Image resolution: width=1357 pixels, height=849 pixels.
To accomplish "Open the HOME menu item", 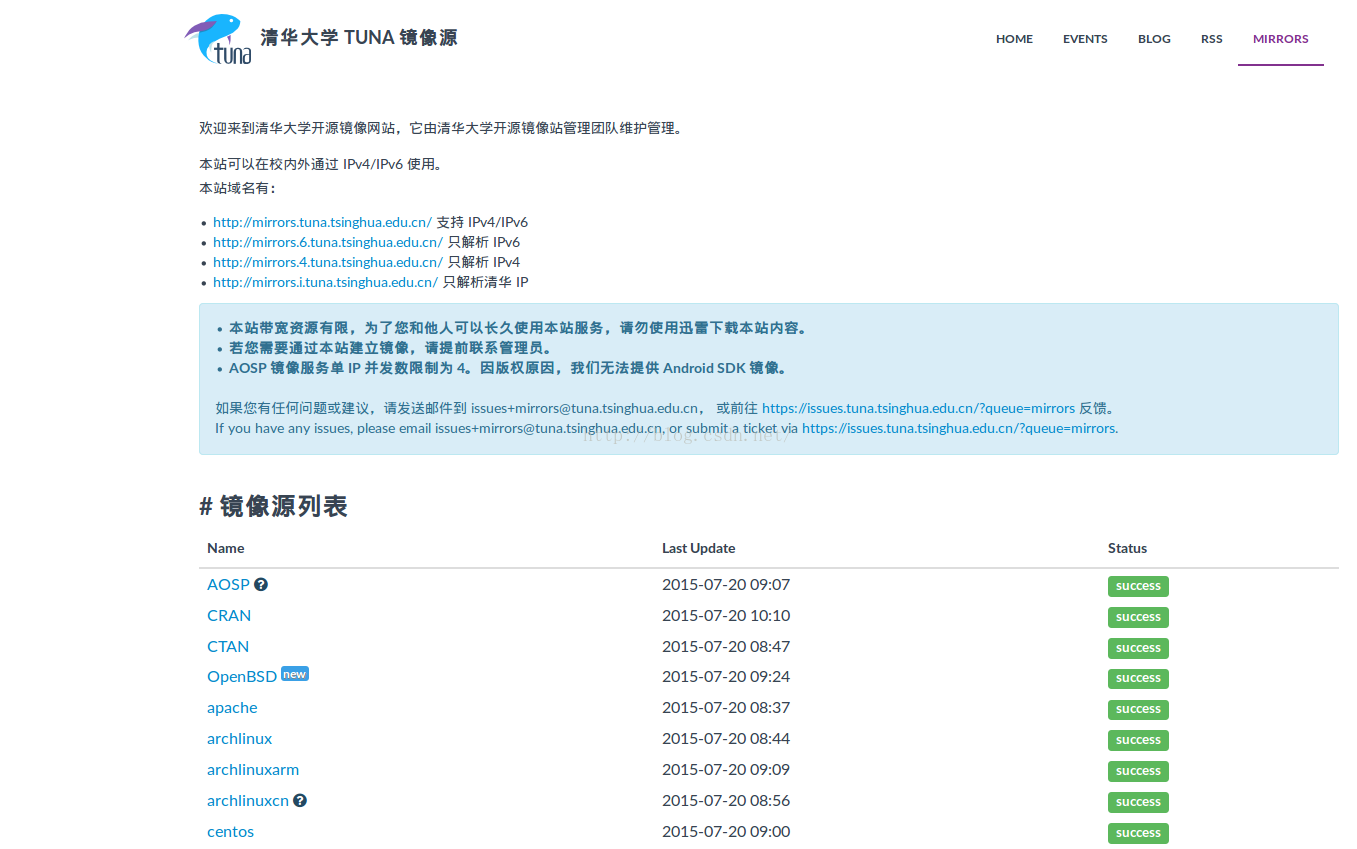I will click(x=1014, y=39).
